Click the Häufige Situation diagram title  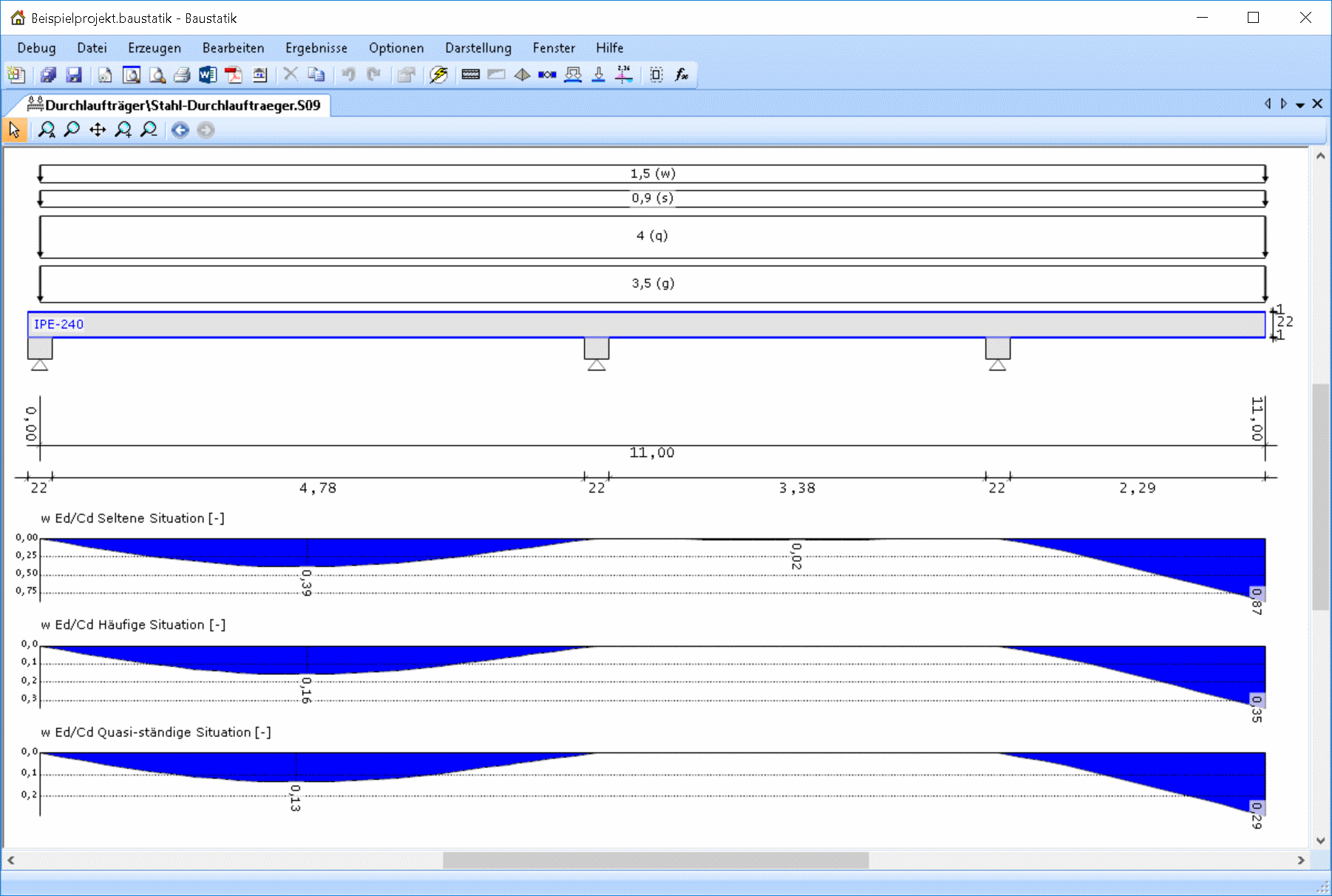[x=134, y=625]
